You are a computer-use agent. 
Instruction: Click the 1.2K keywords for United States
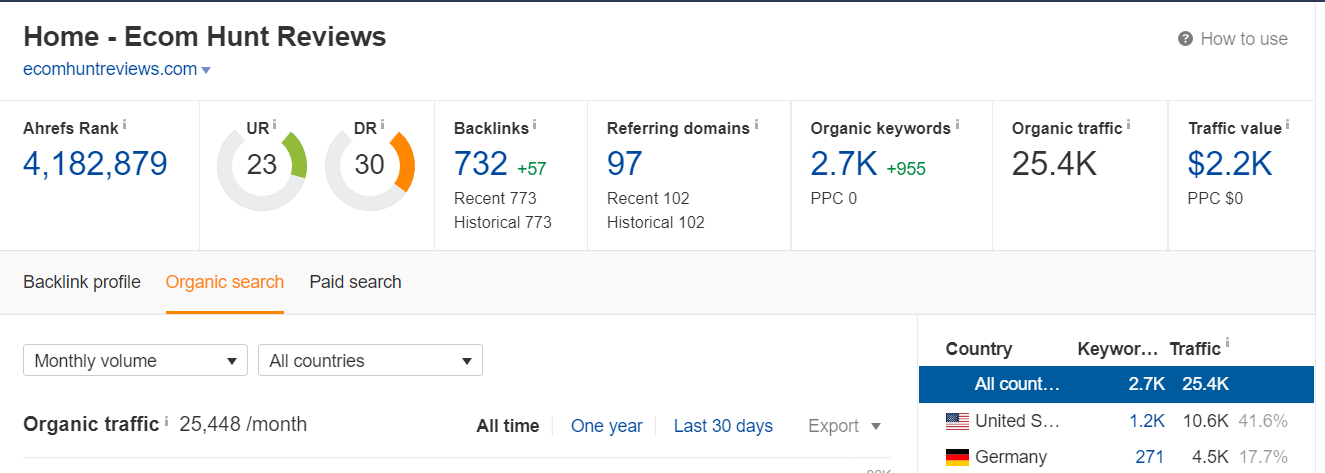(1147, 421)
